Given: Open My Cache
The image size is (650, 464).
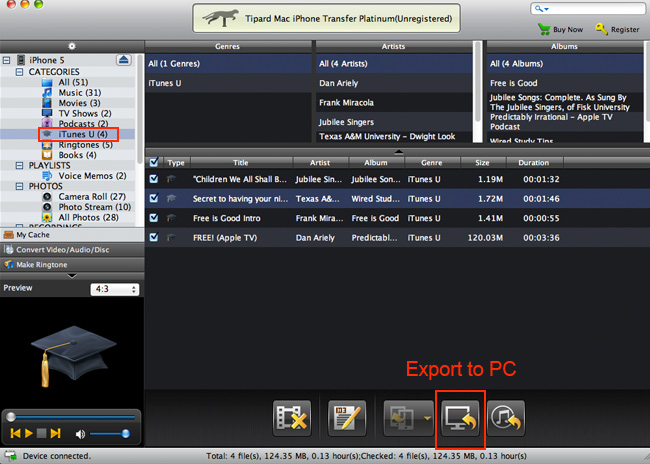Looking at the screenshot, I should tap(72, 235).
